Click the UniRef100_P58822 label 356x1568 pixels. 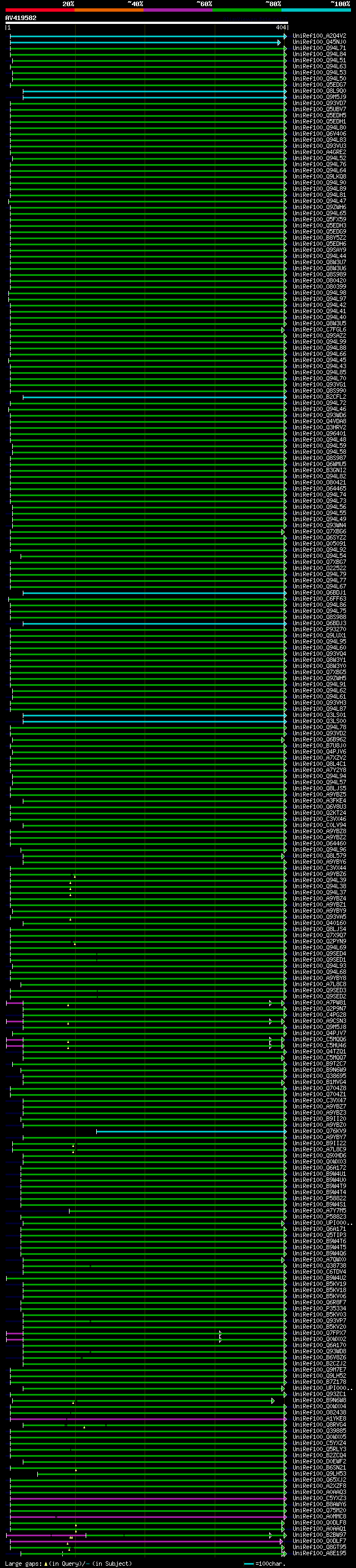click(319, 1199)
